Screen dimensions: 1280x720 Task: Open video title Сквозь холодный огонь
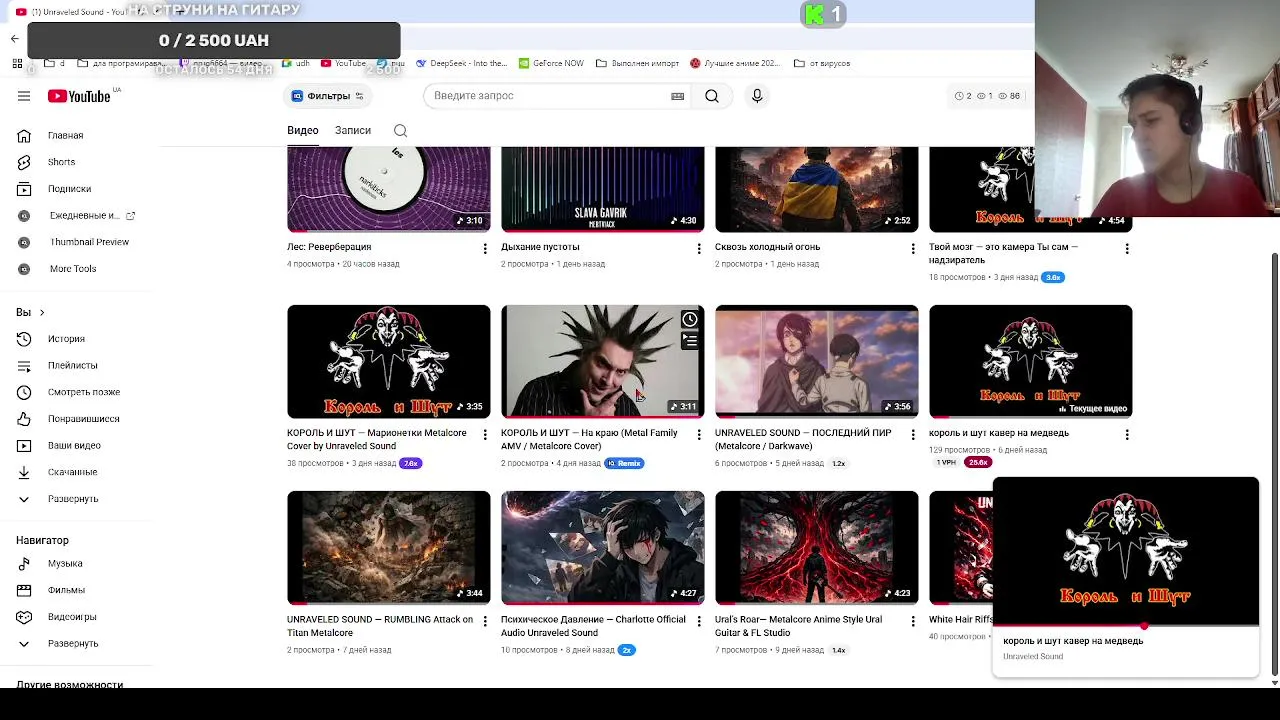(767, 247)
